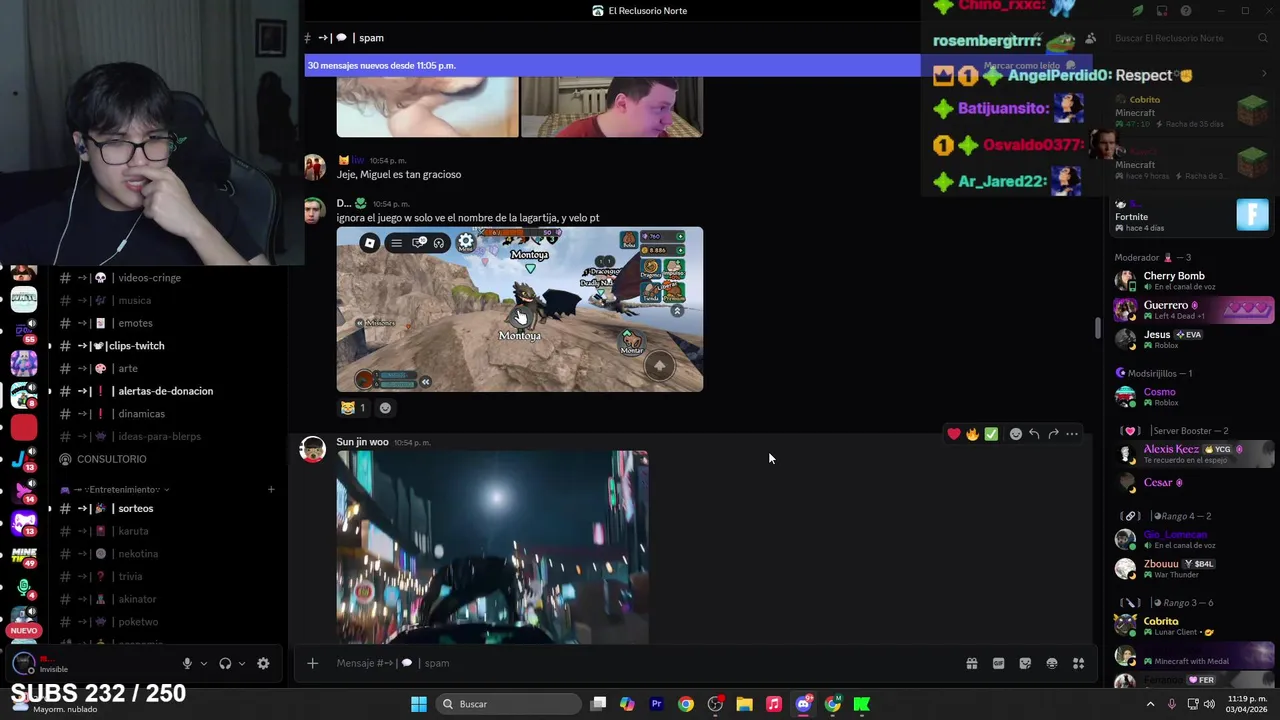Mute the microphone in Discord user panel
This screenshot has height=720, width=1280.
point(187,663)
